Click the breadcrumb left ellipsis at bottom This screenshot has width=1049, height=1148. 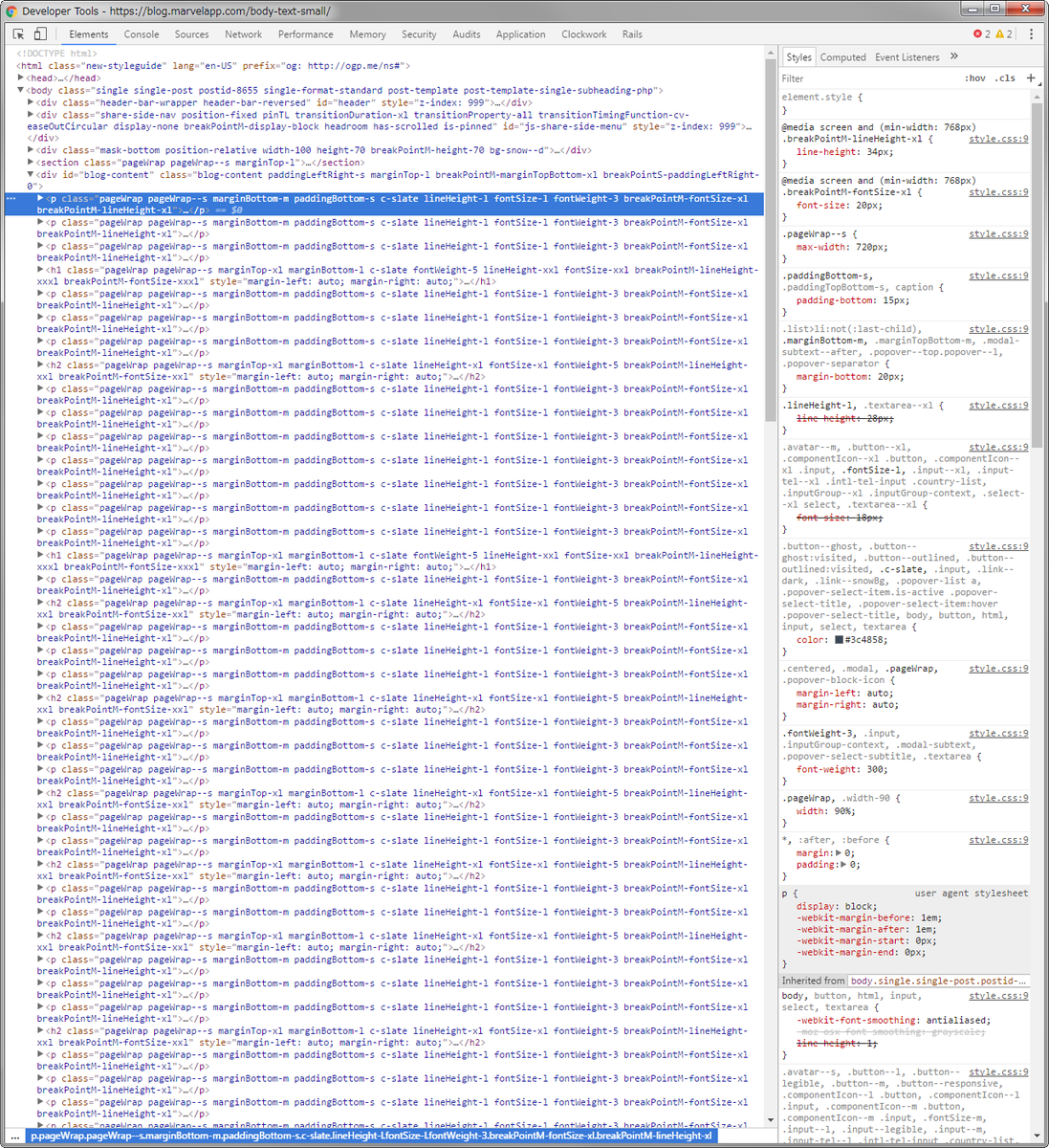(x=15, y=1137)
